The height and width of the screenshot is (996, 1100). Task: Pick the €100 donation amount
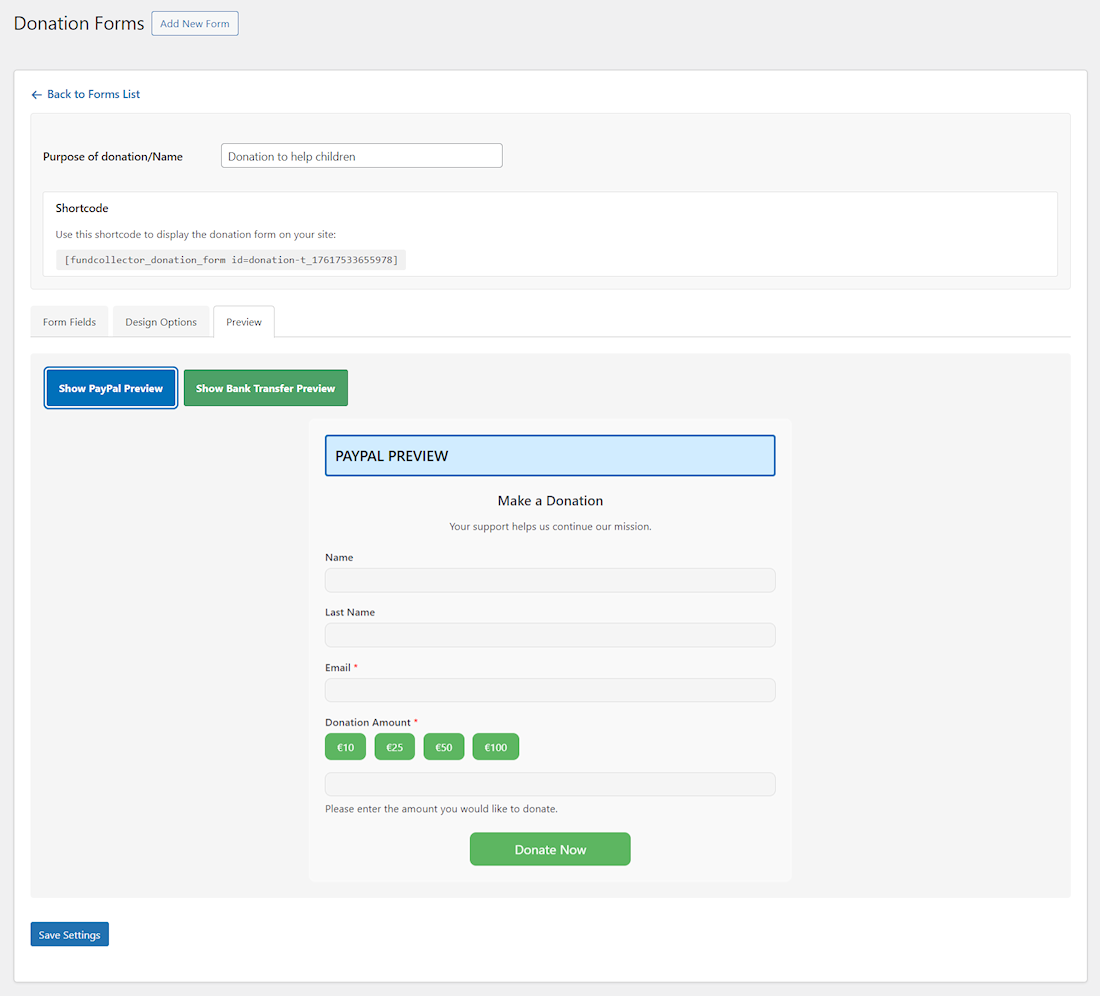coord(495,746)
